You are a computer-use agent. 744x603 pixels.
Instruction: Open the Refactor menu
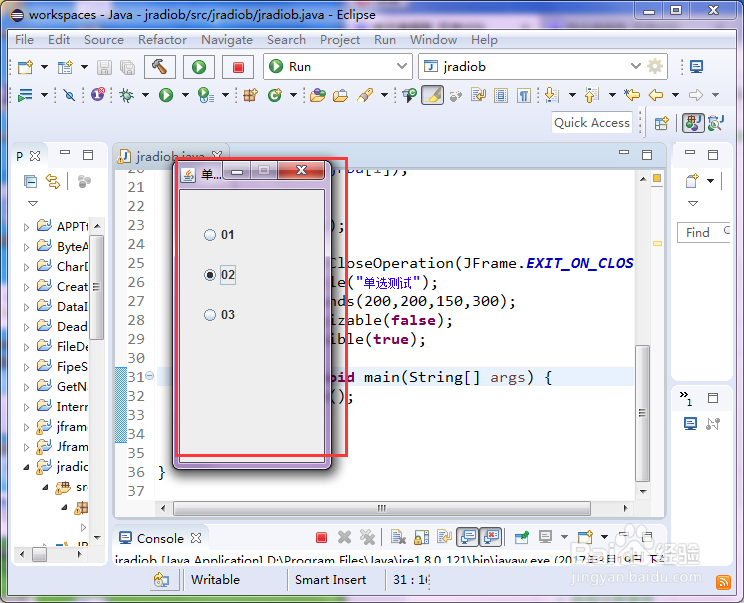(x=162, y=40)
